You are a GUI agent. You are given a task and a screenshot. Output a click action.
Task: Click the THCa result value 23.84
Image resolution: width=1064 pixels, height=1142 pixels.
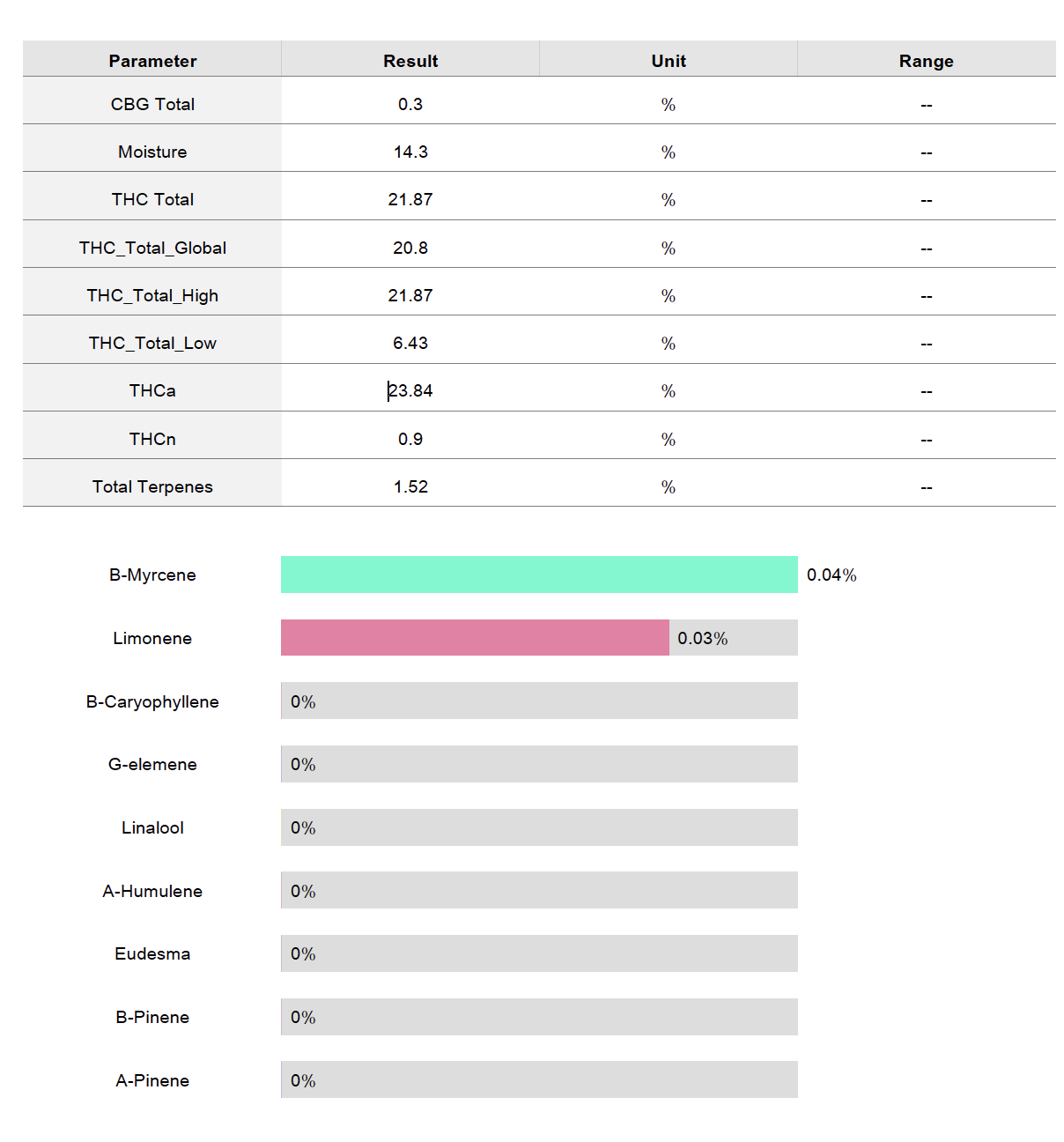(410, 390)
